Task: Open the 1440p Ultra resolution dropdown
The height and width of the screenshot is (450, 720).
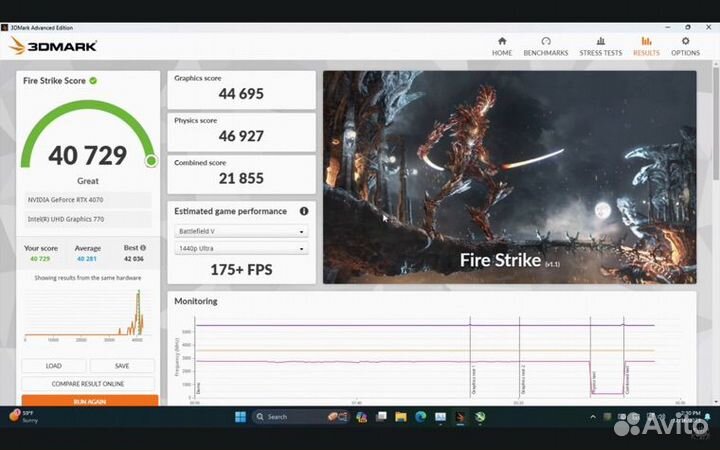Action: pos(241,248)
